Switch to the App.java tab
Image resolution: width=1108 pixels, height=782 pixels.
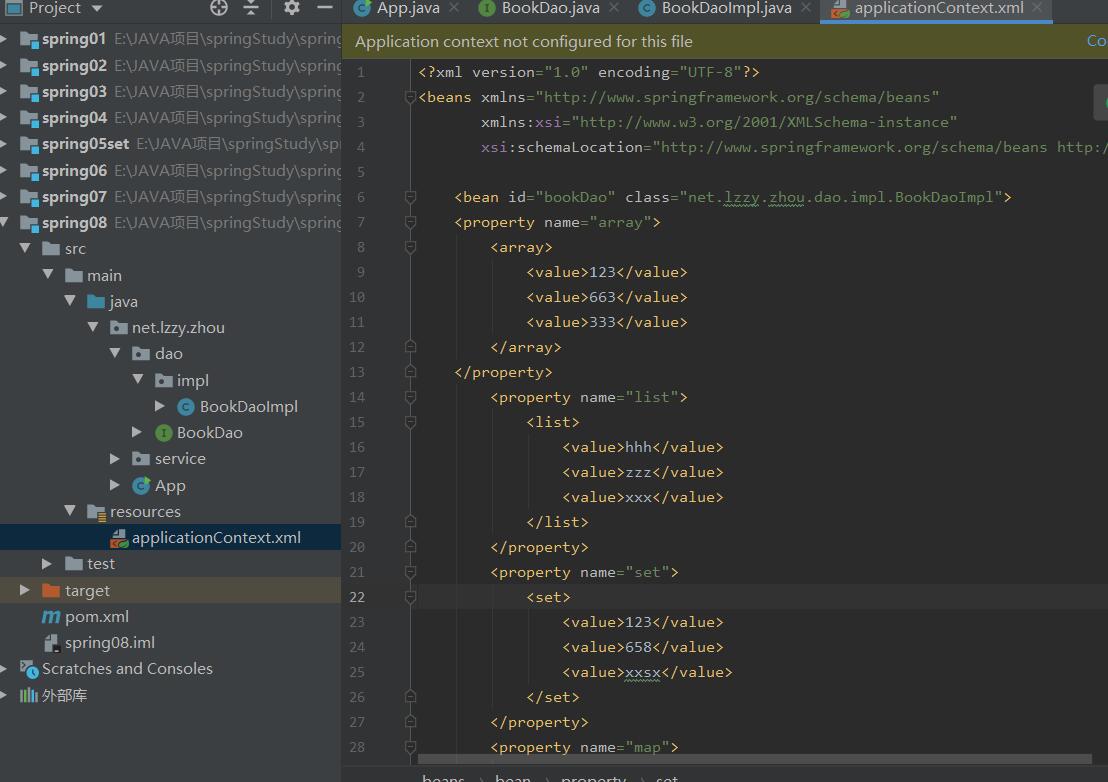(x=407, y=8)
